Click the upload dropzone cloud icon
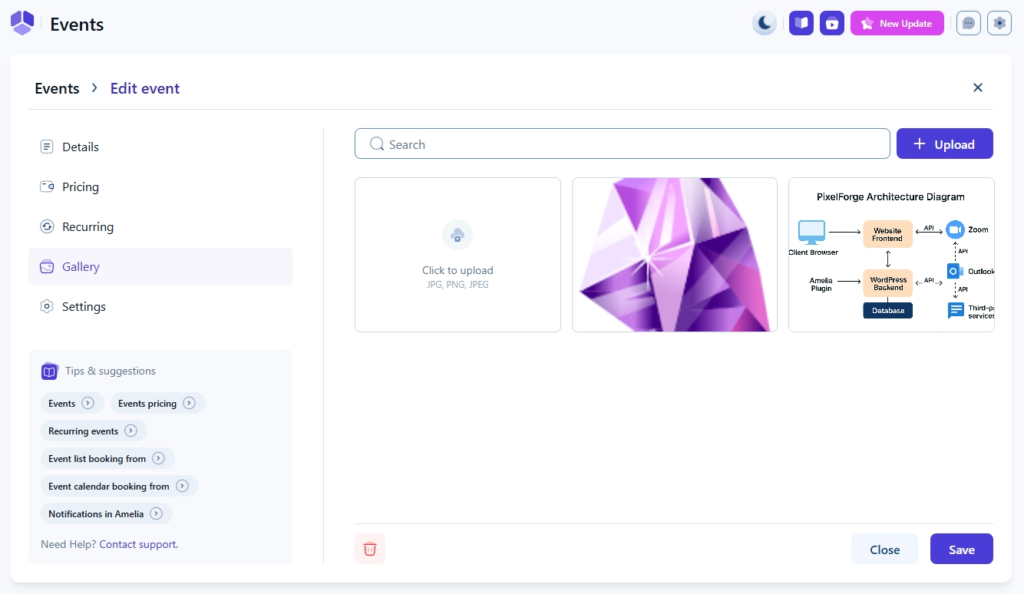 (x=457, y=236)
